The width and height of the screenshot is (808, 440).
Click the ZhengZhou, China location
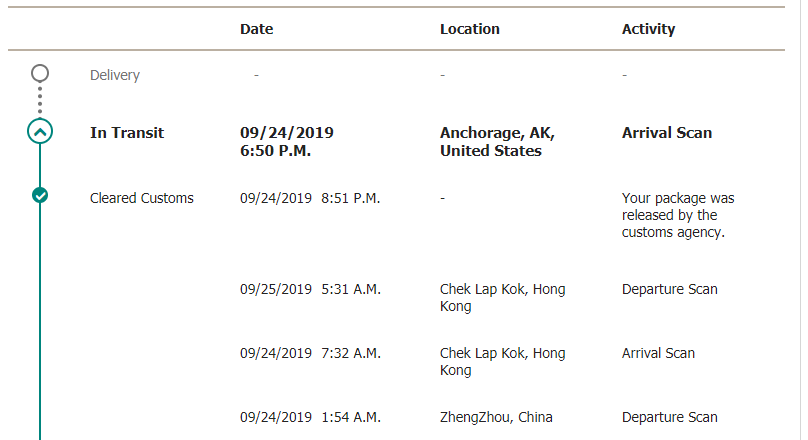point(496,417)
